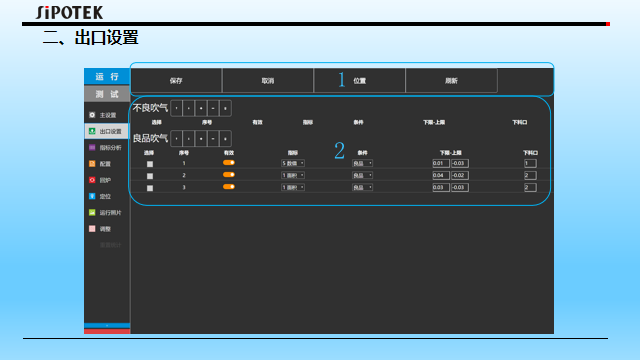
Task: Expand the 条件 dropdown in row 2
Action: click(x=362, y=176)
